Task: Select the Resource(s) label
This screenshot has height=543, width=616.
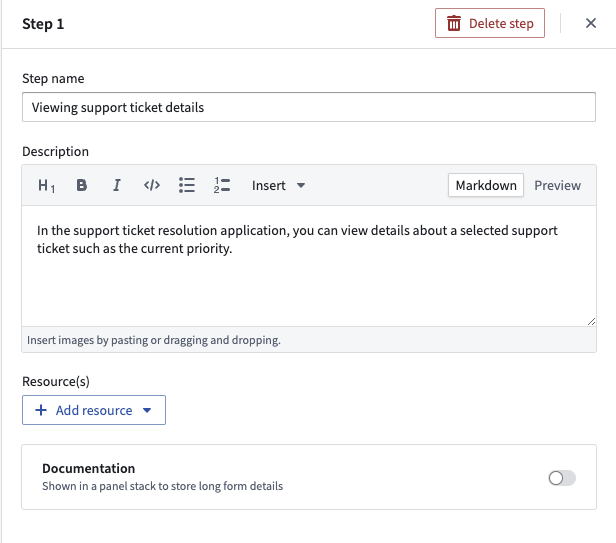Action: pyautogui.click(x=56, y=381)
